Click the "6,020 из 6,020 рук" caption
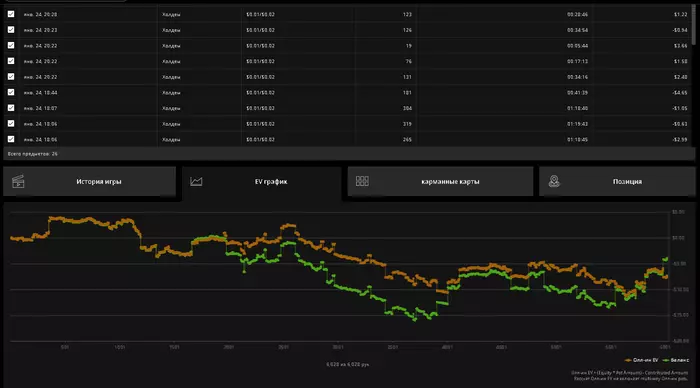 tap(347, 364)
